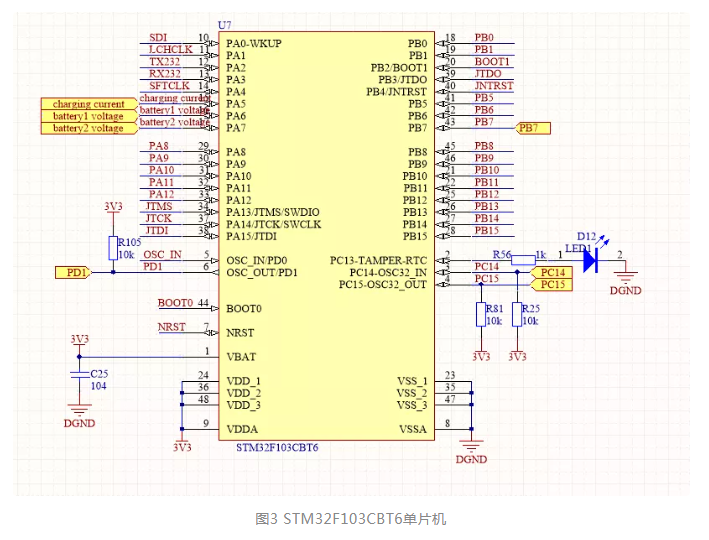
Task: Click the ground symbol beside the LED
Action: 626,277
